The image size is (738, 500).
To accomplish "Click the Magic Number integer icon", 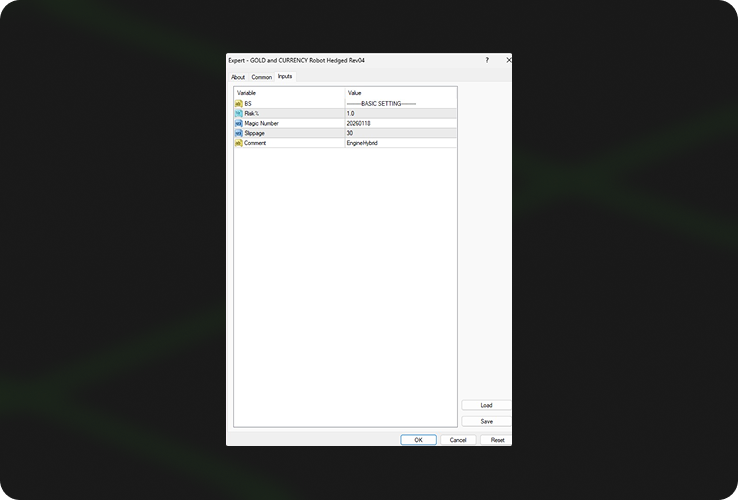I will click(x=239, y=123).
